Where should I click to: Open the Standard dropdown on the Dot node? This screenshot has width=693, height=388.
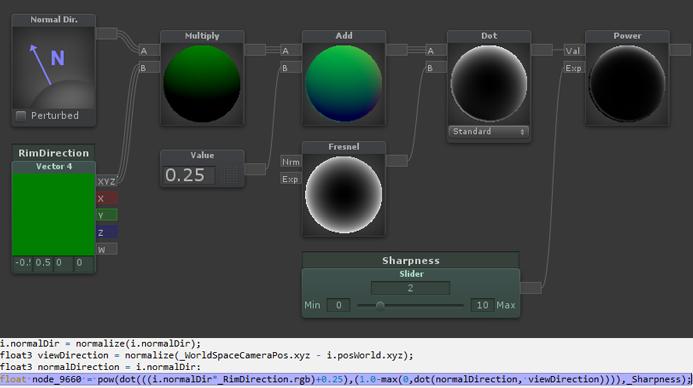click(488, 132)
